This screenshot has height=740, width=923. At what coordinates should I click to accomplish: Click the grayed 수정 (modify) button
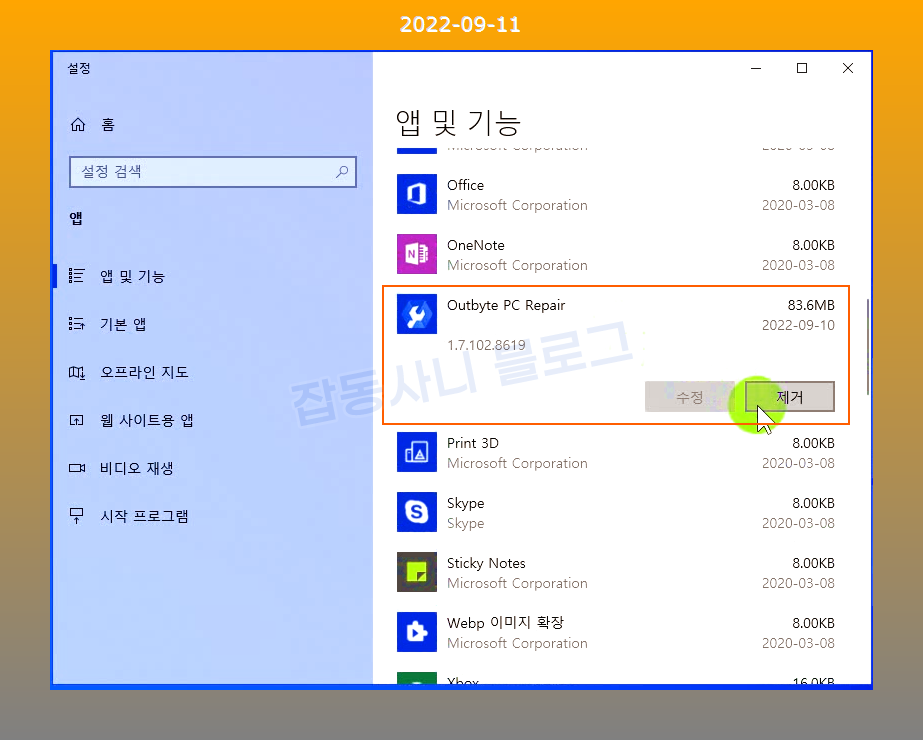689,397
